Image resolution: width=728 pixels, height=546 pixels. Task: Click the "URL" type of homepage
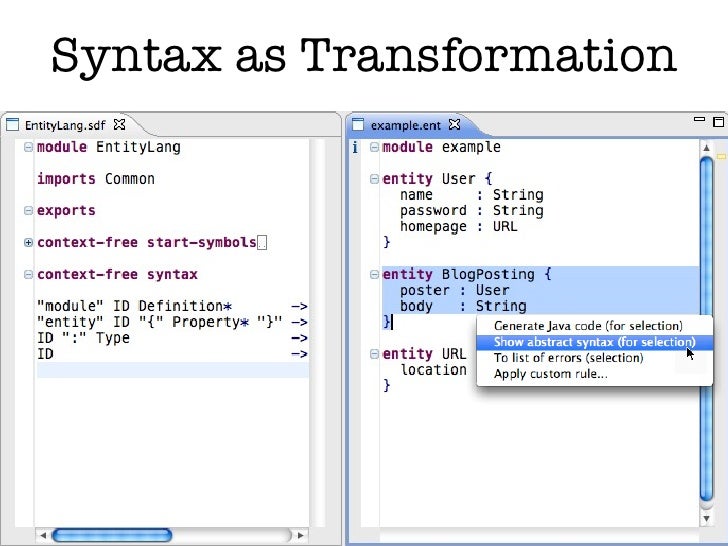pyautogui.click(x=505, y=227)
